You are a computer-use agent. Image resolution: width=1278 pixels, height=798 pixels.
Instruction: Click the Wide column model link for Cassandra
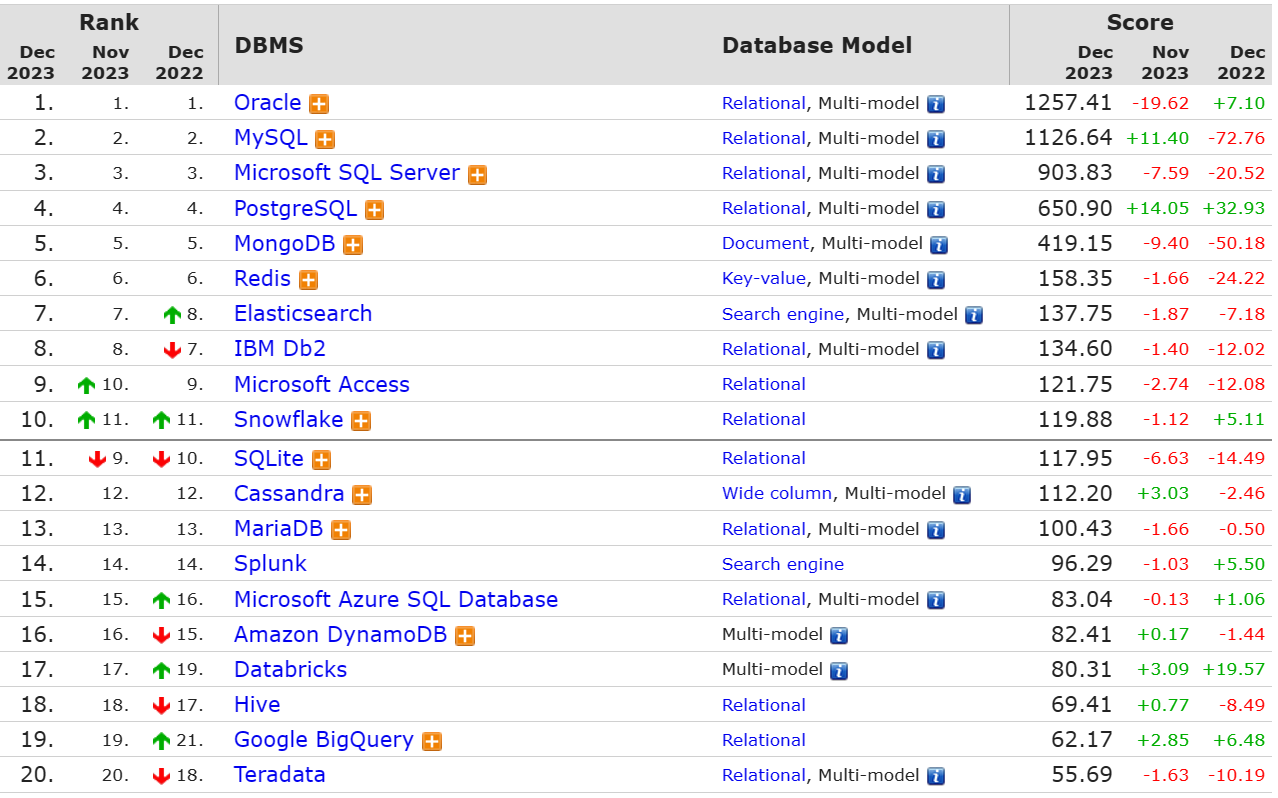(x=777, y=493)
